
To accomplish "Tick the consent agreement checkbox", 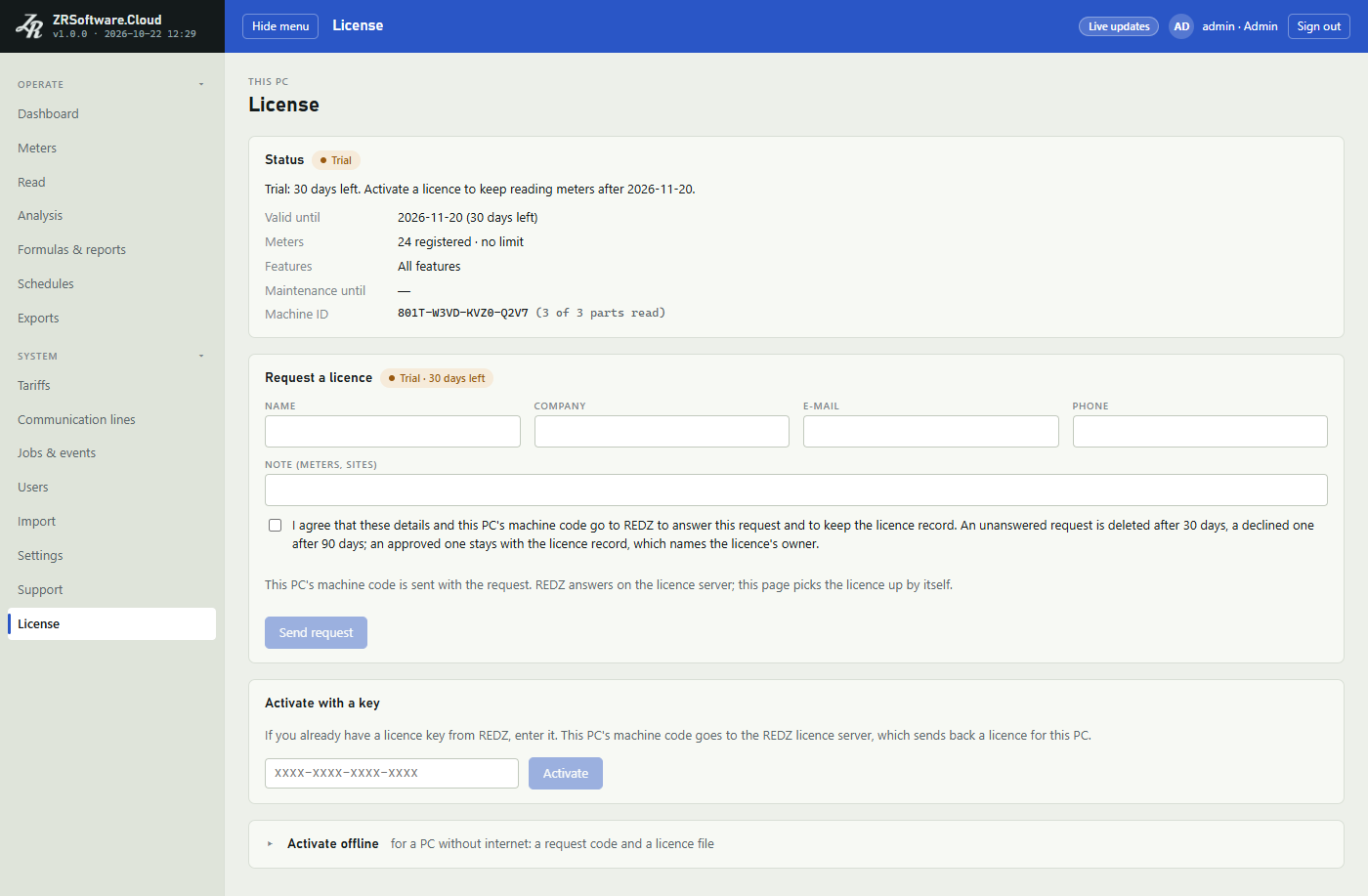I will (276, 526).
